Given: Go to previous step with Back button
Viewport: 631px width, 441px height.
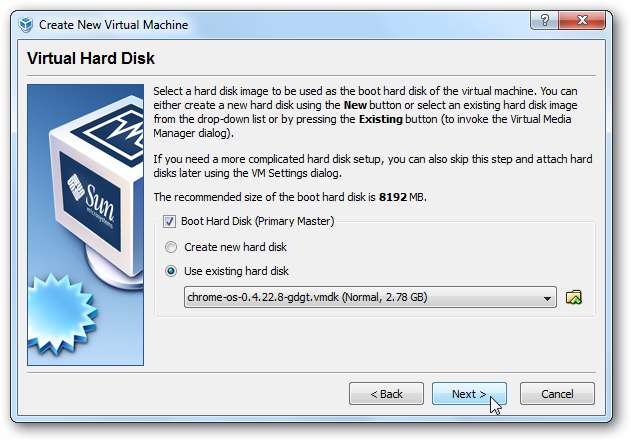Looking at the screenshot, I should (x=386, y=394).
